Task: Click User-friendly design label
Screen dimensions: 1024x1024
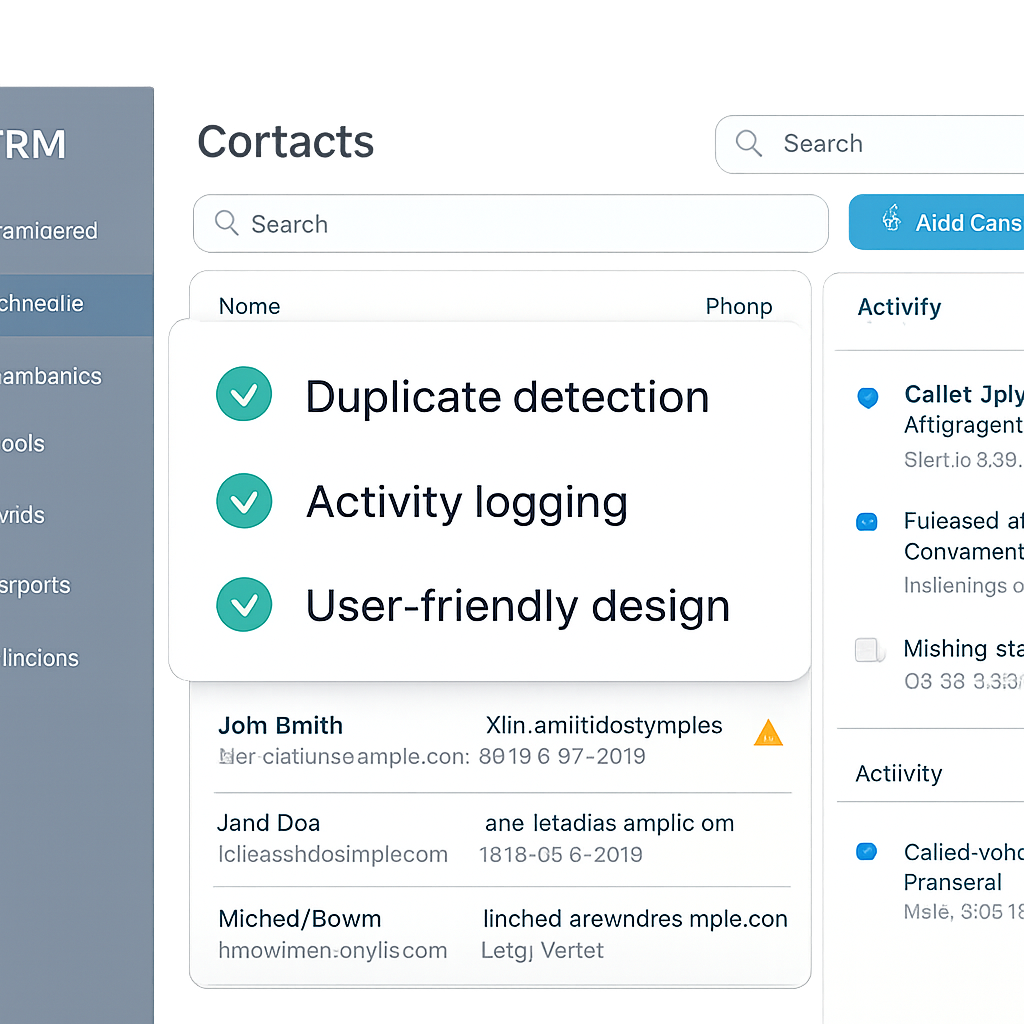Action: click(517, 607)
